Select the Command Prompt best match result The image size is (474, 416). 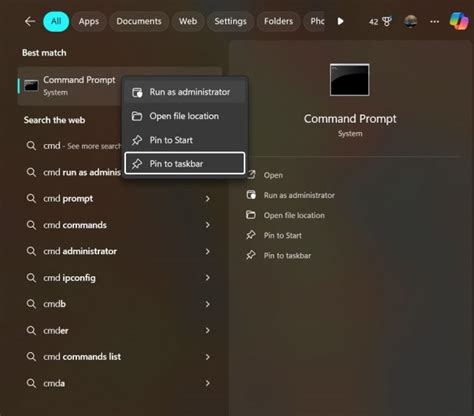tap(70, 86)
